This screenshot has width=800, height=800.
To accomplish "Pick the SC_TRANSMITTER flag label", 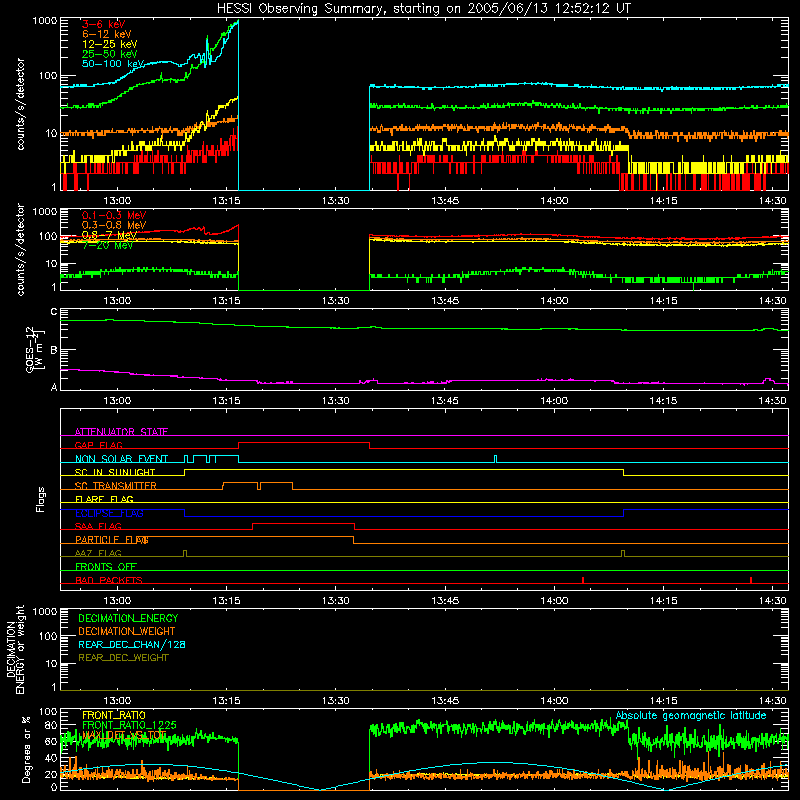I will 116,485.
